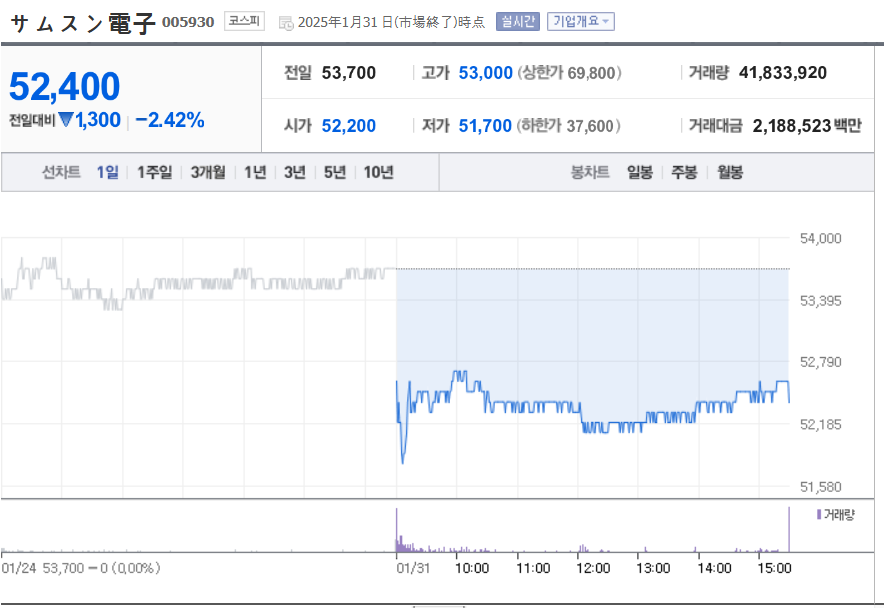
Task: Expand the 기업개요 dropdown
Action: click(x=580, y=21)
